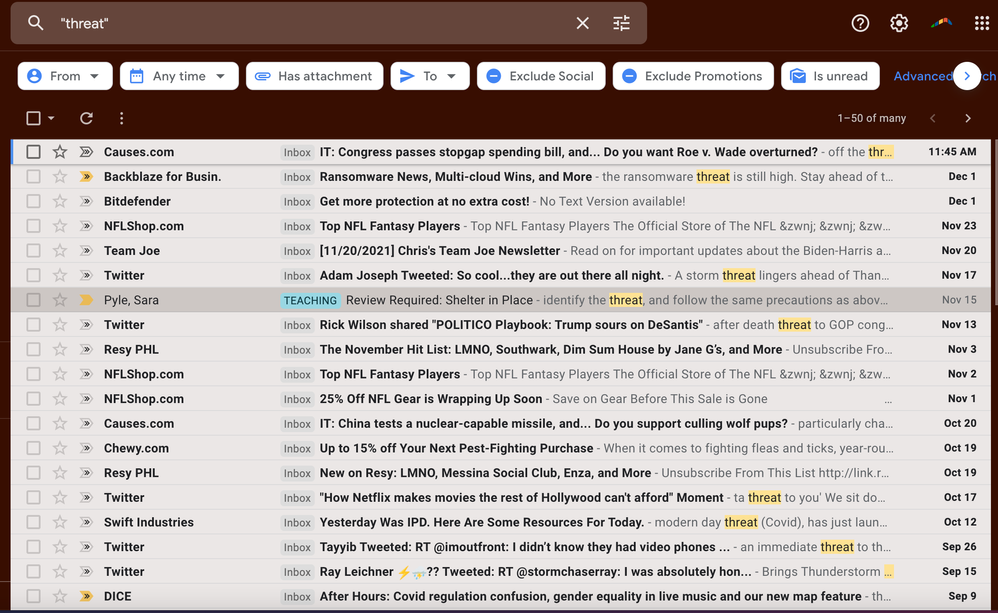Star the Pyle, Sara email
The width and height of the screenshot is (998, 613).
[60, 300]
